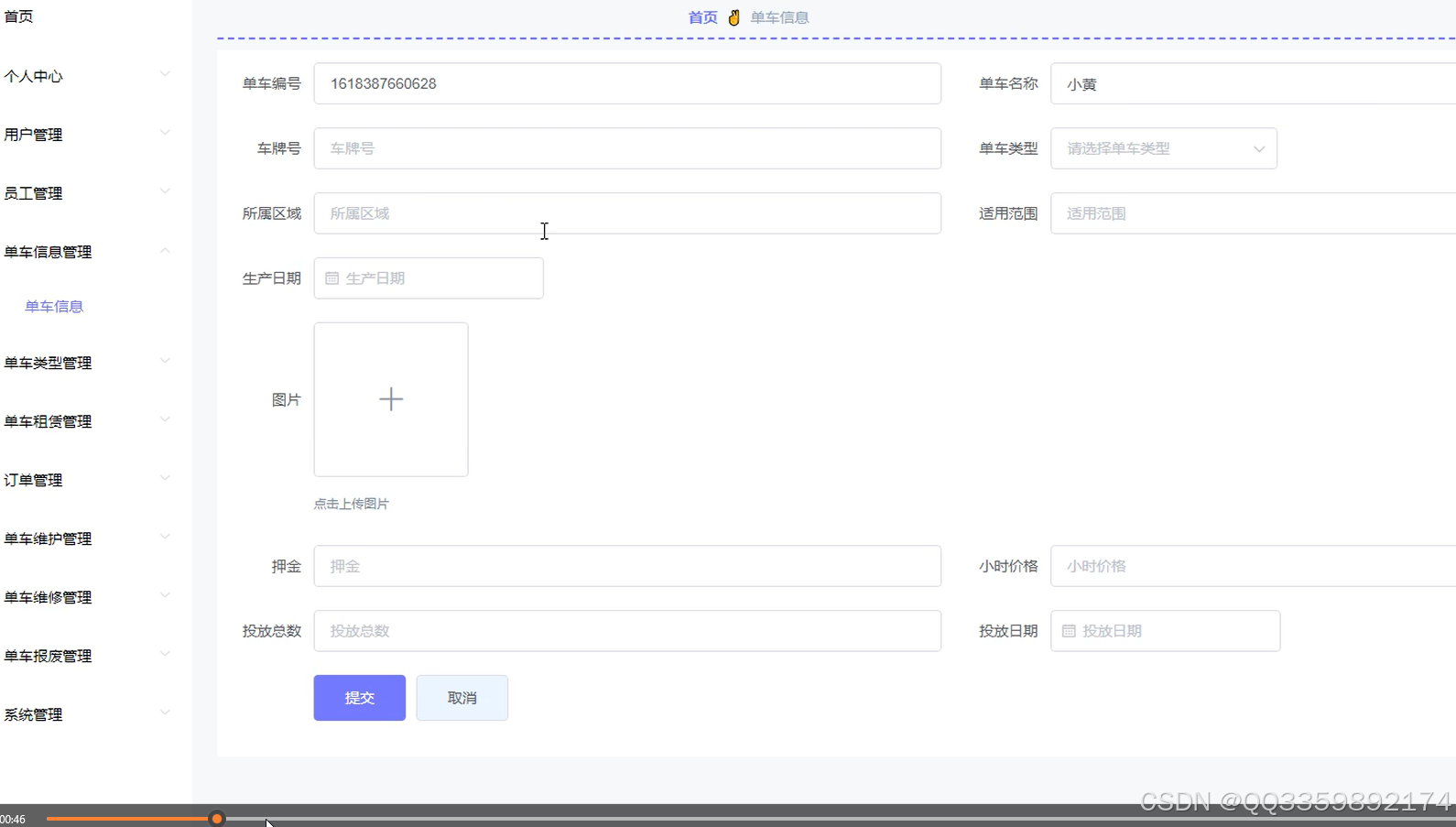The width and height of the screenshot is (1456, 827).
Task: Focus the 单车名称 input field
Action: pos(1253,83)
